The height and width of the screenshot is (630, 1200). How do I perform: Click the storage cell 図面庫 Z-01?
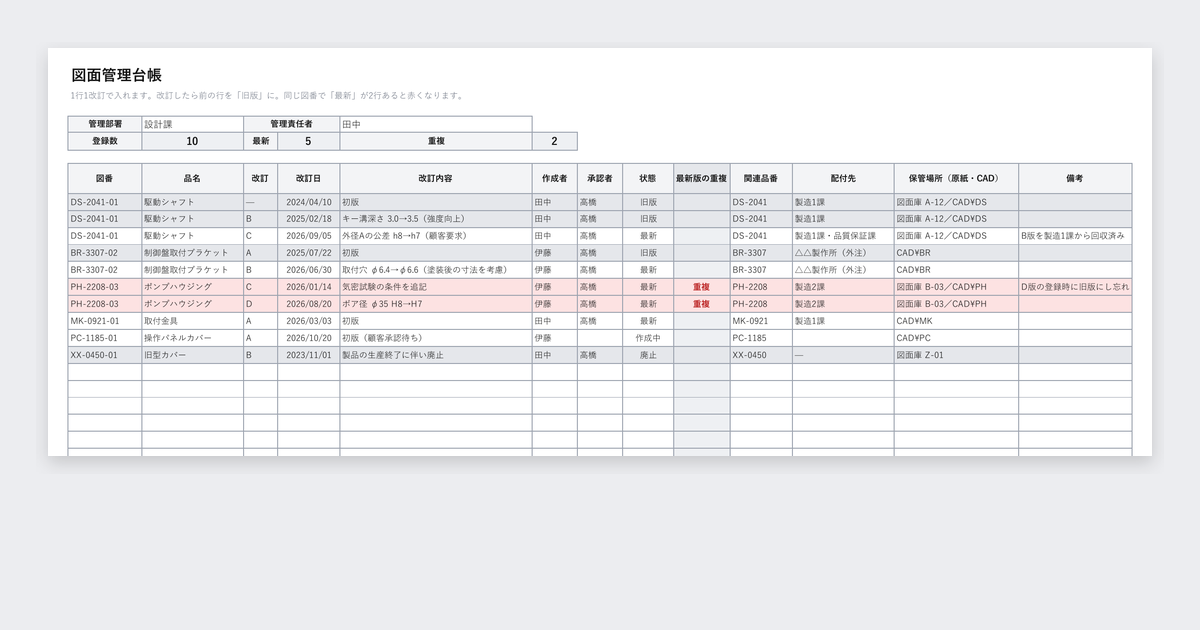click(956, 355)
